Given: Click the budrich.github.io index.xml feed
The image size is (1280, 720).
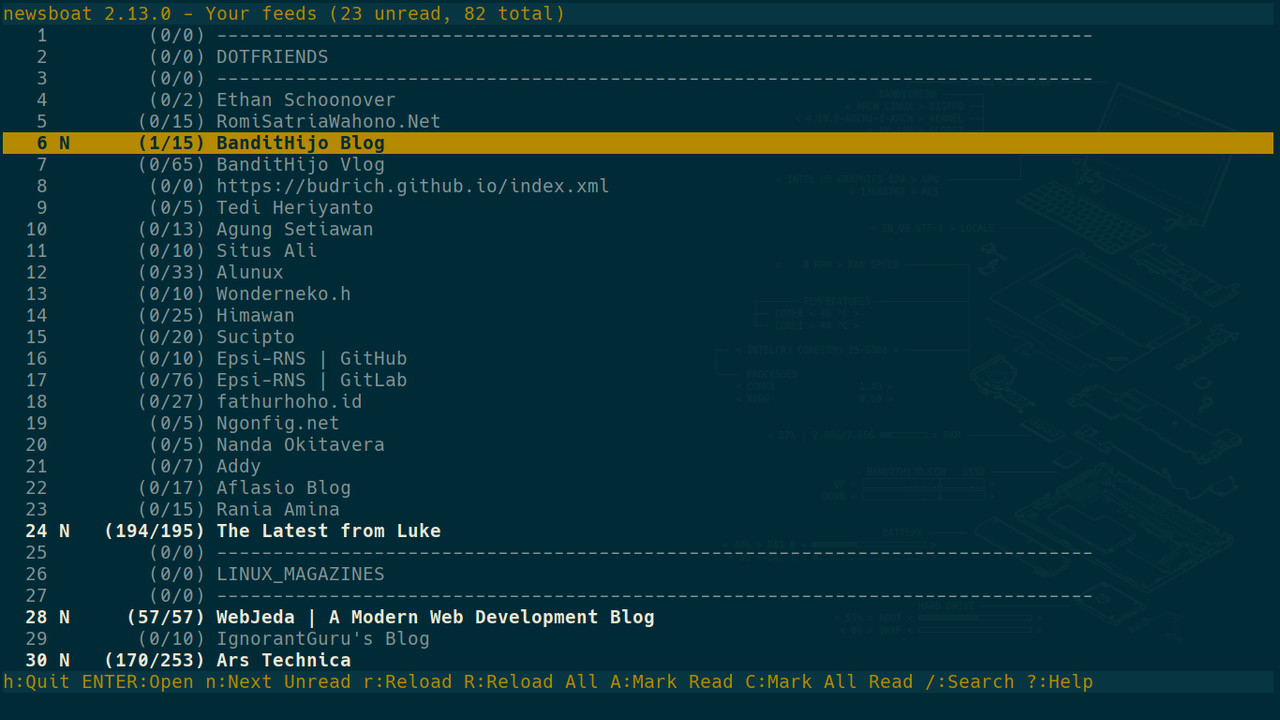Looking at the screenshot, I should [x=412, y=186].
